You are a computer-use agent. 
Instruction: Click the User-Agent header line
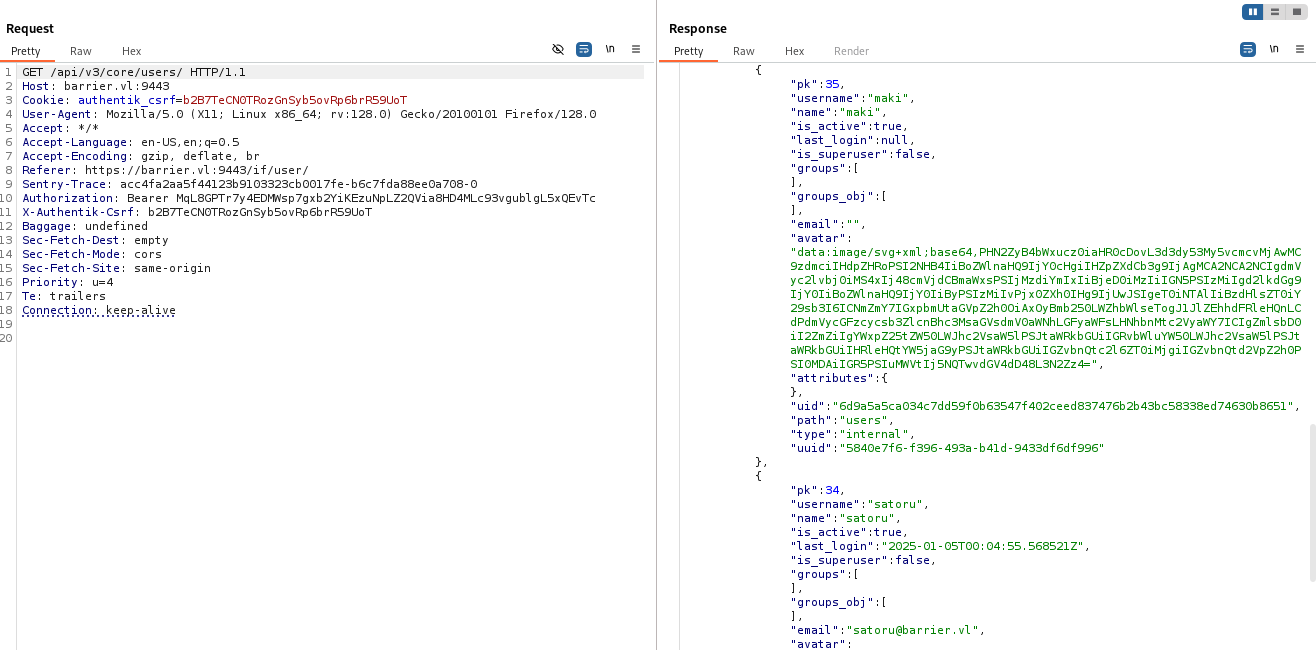click(x=309, y=114)
